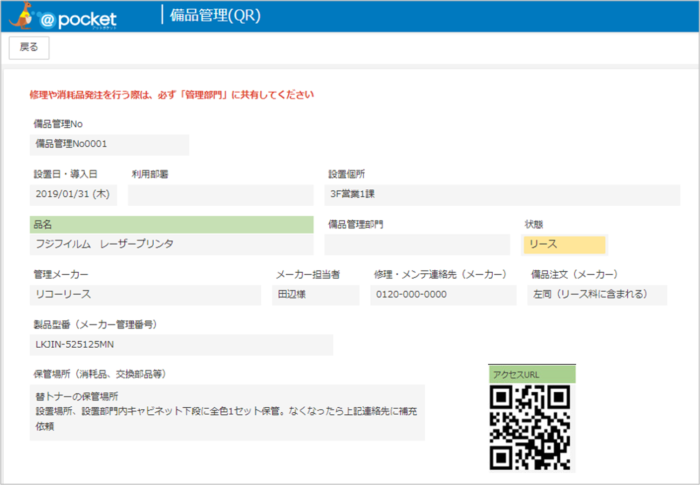700x485 pixels.
Task: Click the LKJIN-525125MN model number field
Action: tap(181, 345)
